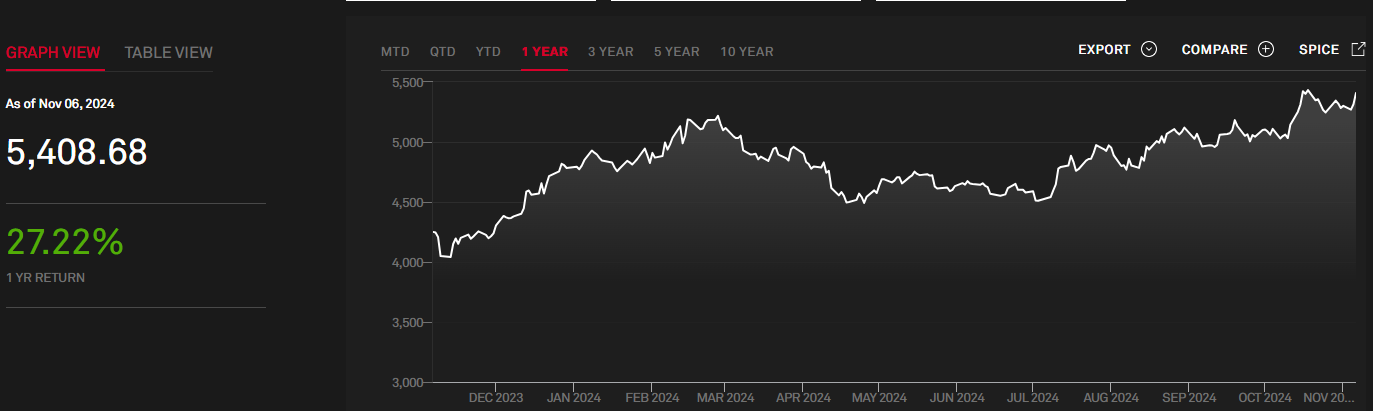Select the MTD time range
Image resolution: width=1373 pixels, height=411 pixels.
(x=395, y=52)
